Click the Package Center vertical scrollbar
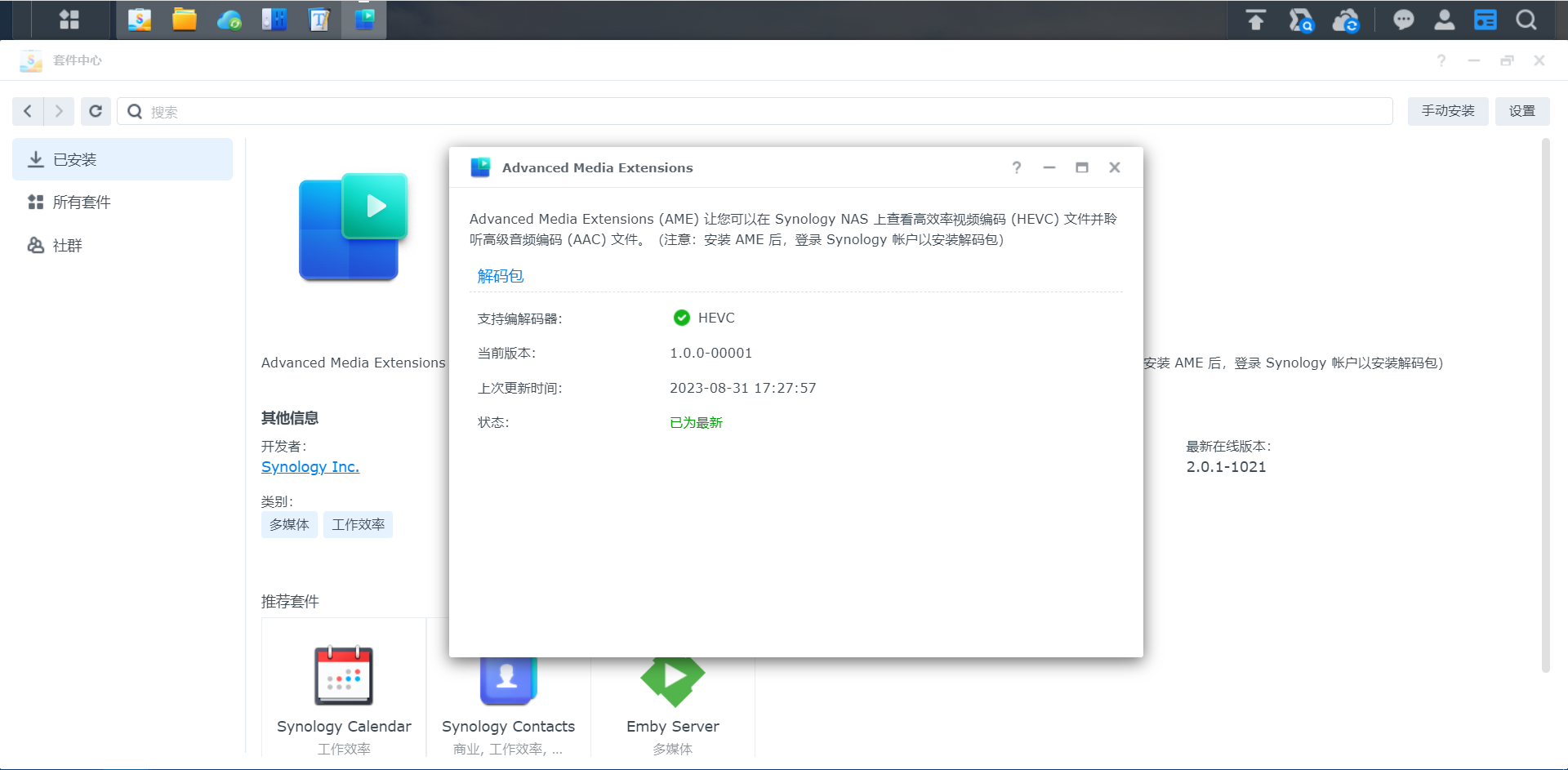 pos(1545,405)
